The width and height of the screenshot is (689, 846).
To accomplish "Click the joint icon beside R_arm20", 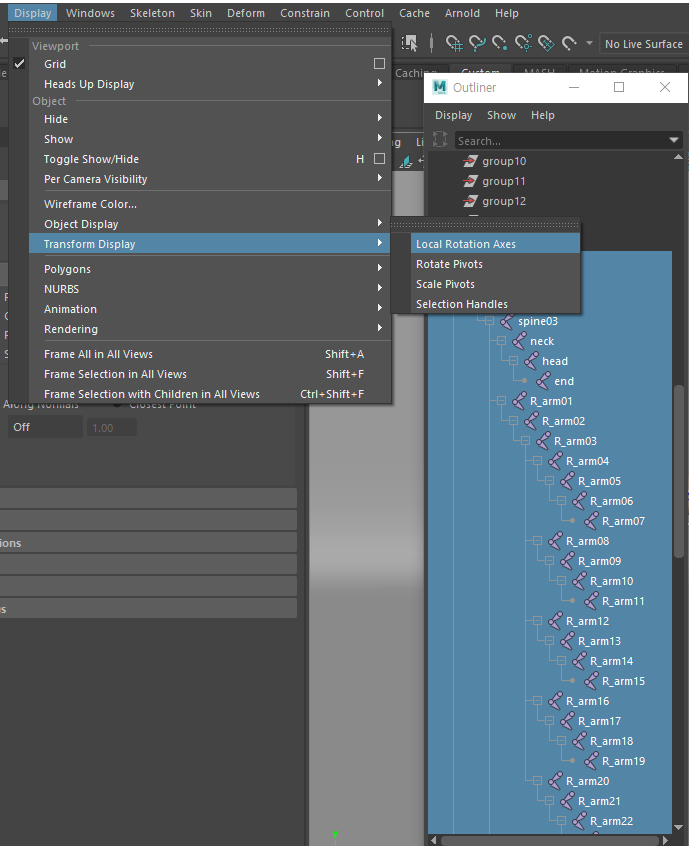I will coord(555,781).
